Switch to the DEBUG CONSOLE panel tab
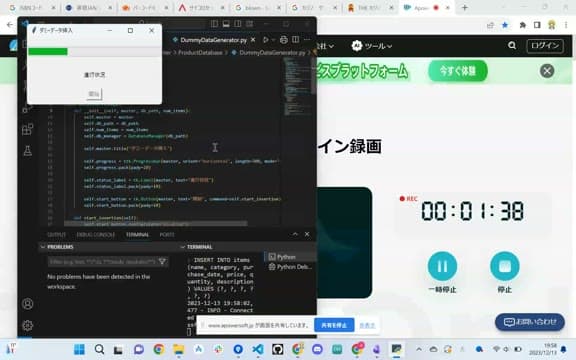The width and height of the screenshot is (576, 360). coord(96,234)
